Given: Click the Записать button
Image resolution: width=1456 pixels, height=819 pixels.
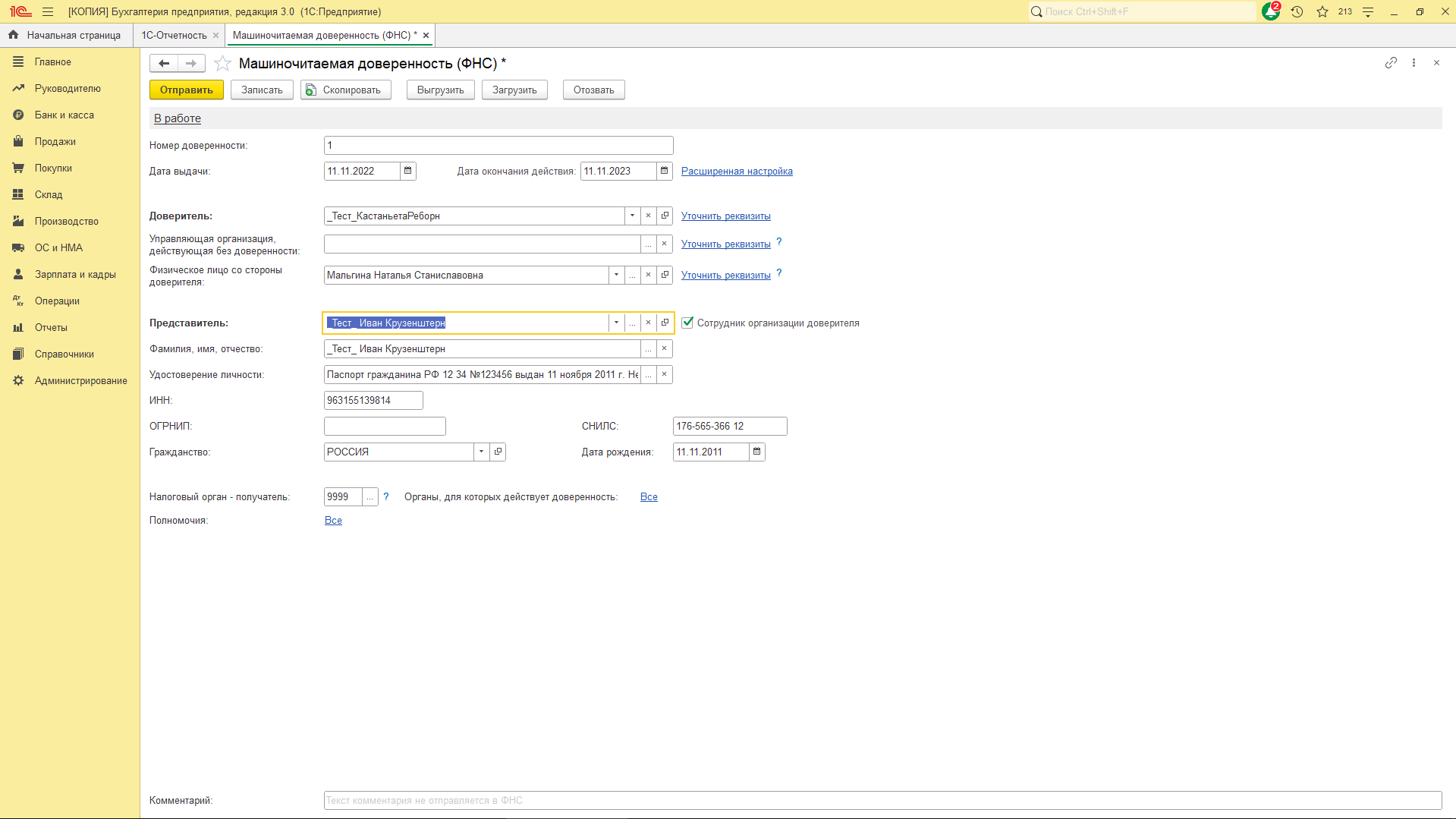Looking at the screenshot, I should coord(262,90).
